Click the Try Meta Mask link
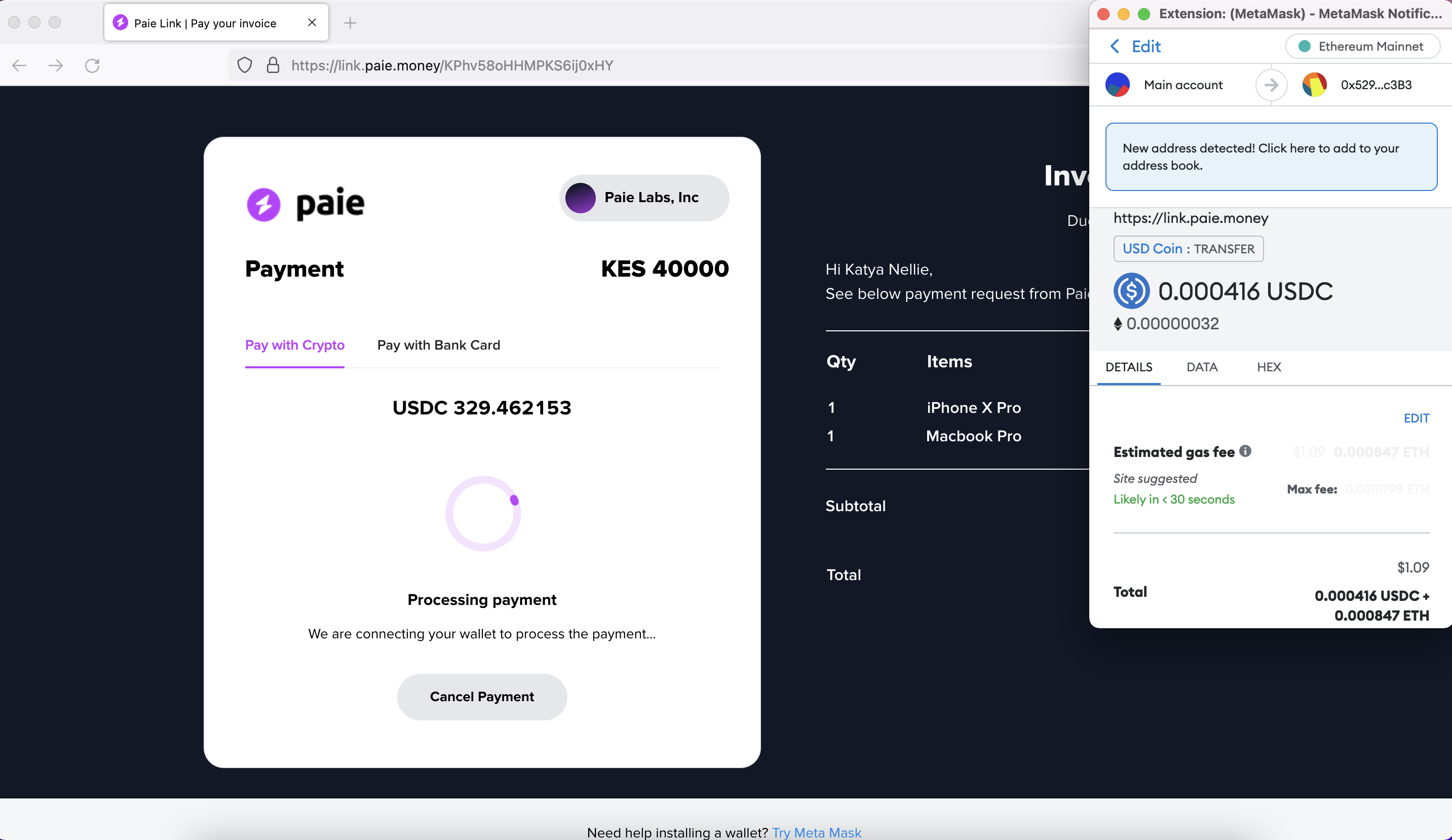 [x=817, y=832]
